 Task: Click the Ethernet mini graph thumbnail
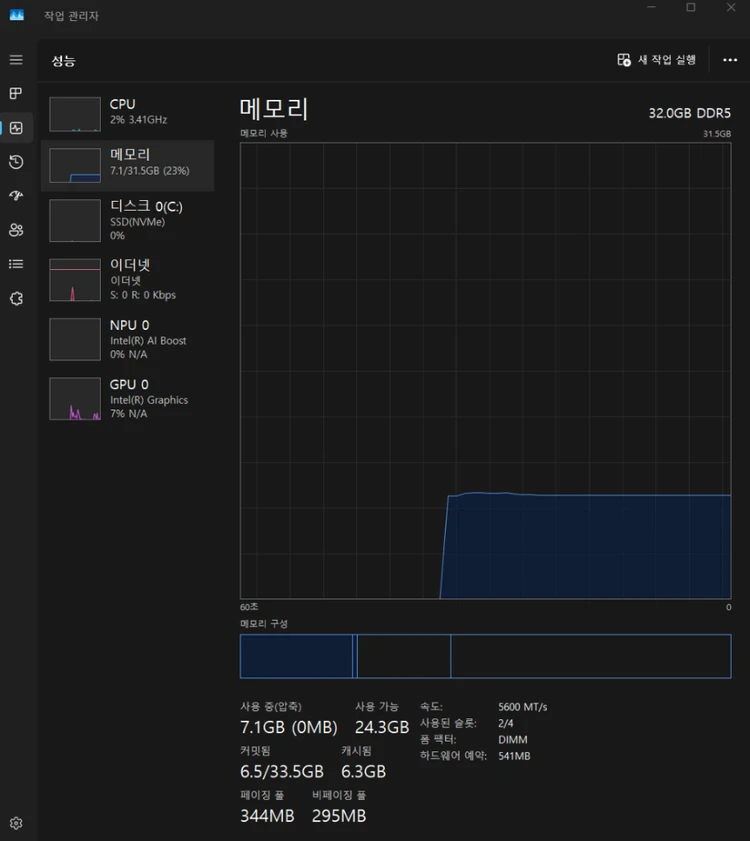75,280
